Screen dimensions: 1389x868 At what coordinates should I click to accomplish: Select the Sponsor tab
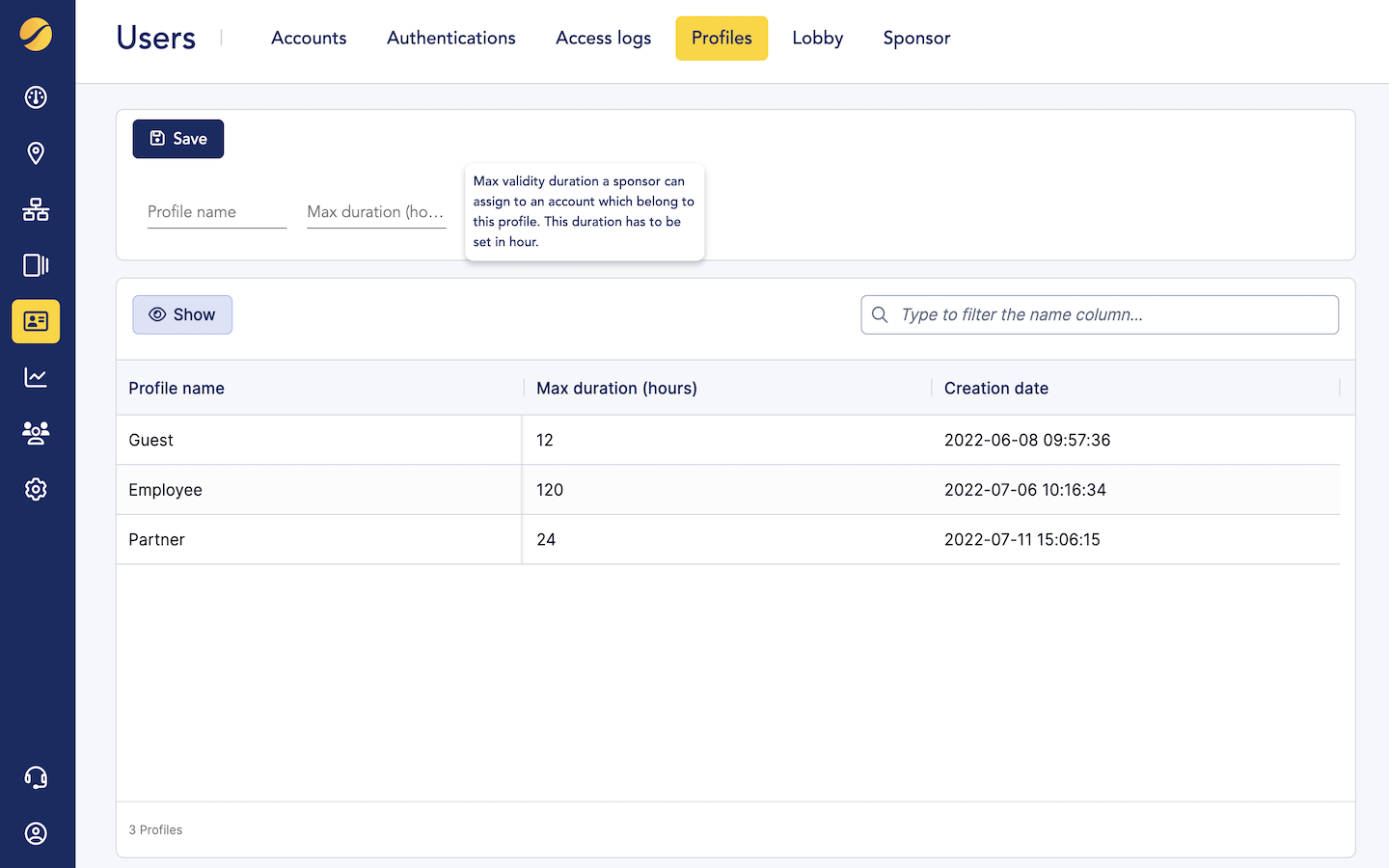pyautogui.click(x=916, y=38)
